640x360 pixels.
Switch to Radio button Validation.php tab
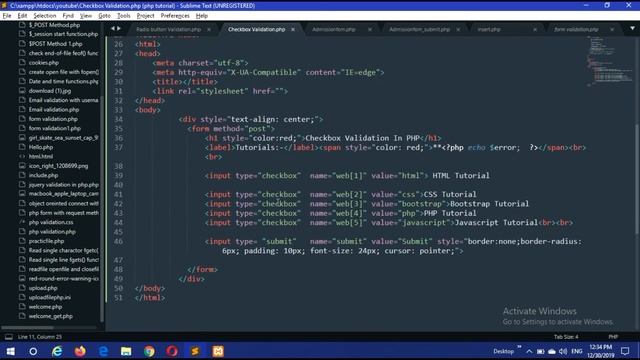click(x=169, y=29)
